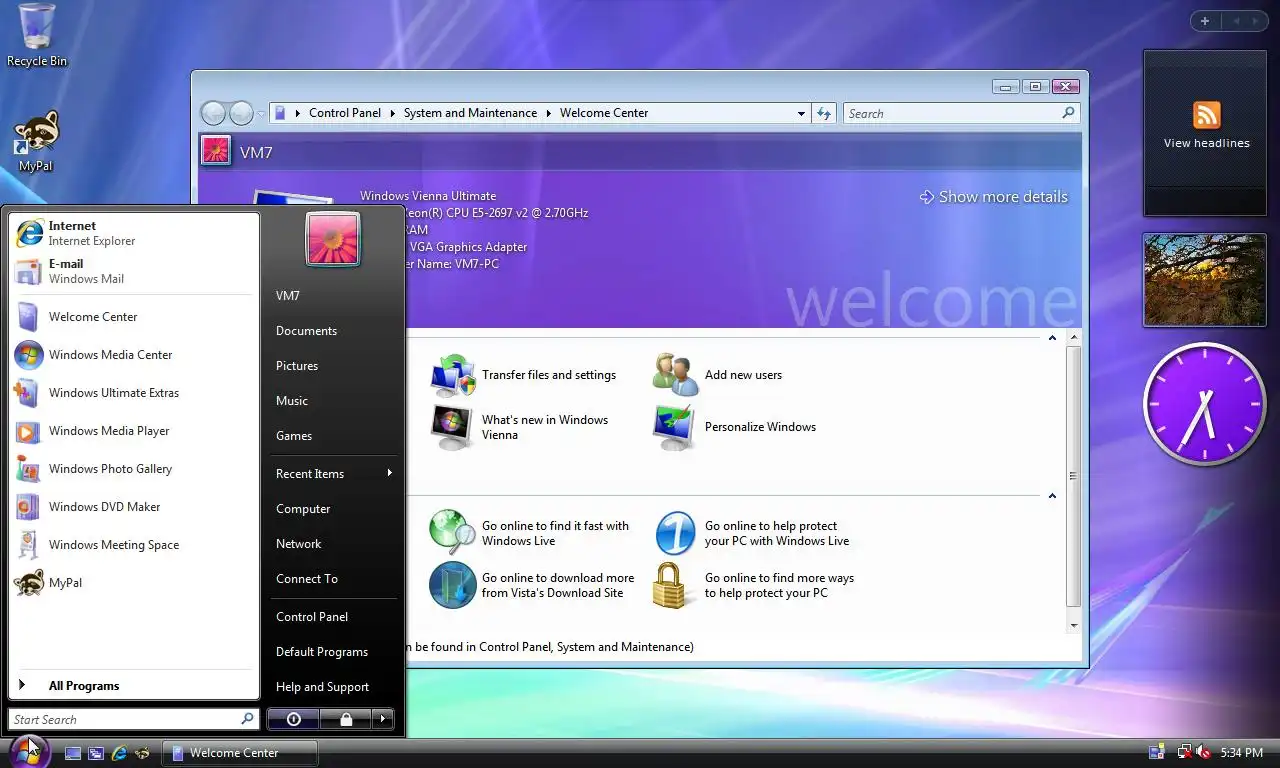1280x768 pixels.
Task: Launch Welcome Center from Start menu
Action: click(x=134, y=317)
